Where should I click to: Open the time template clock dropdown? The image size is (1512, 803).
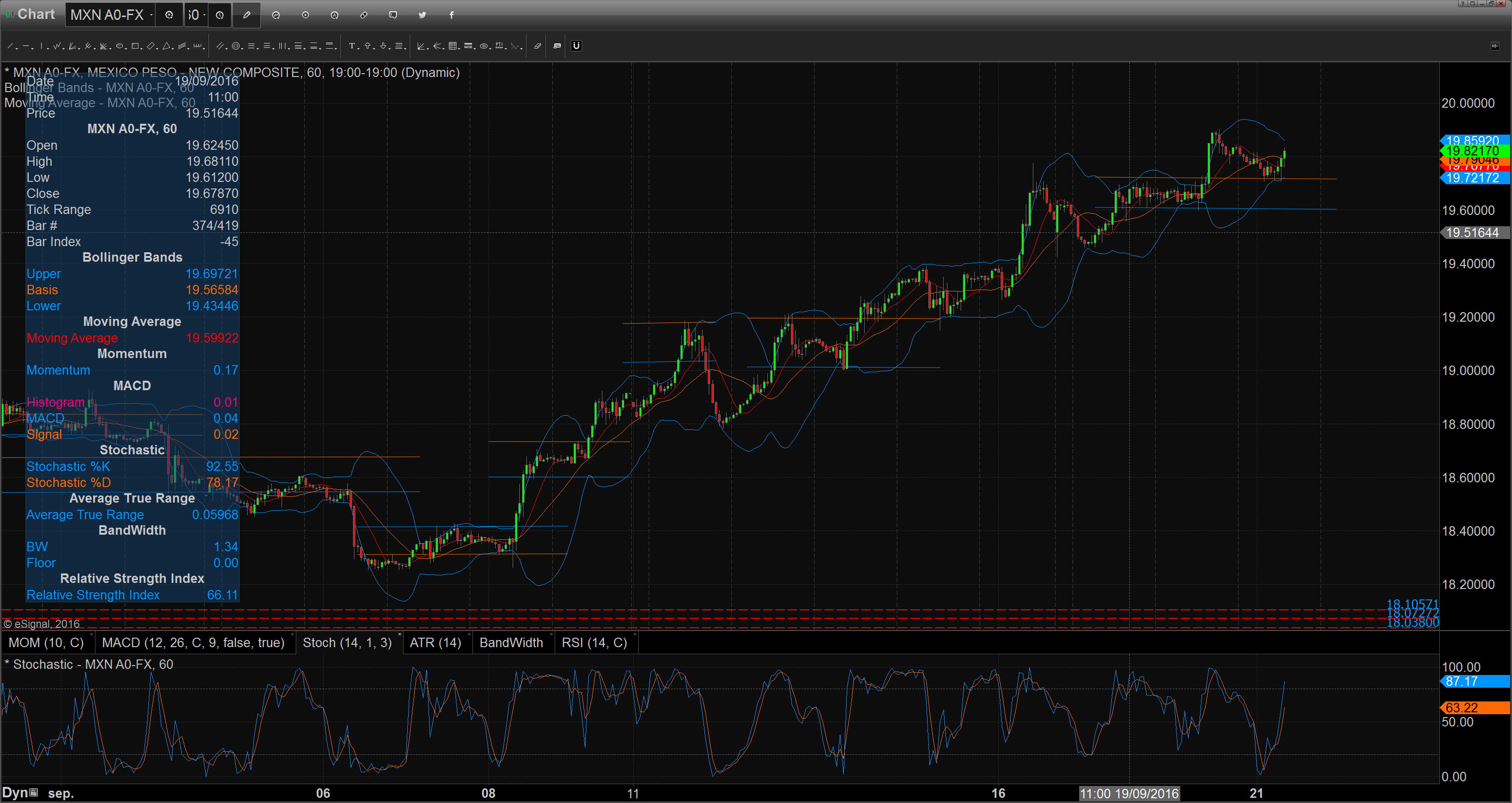click(220, 15)
